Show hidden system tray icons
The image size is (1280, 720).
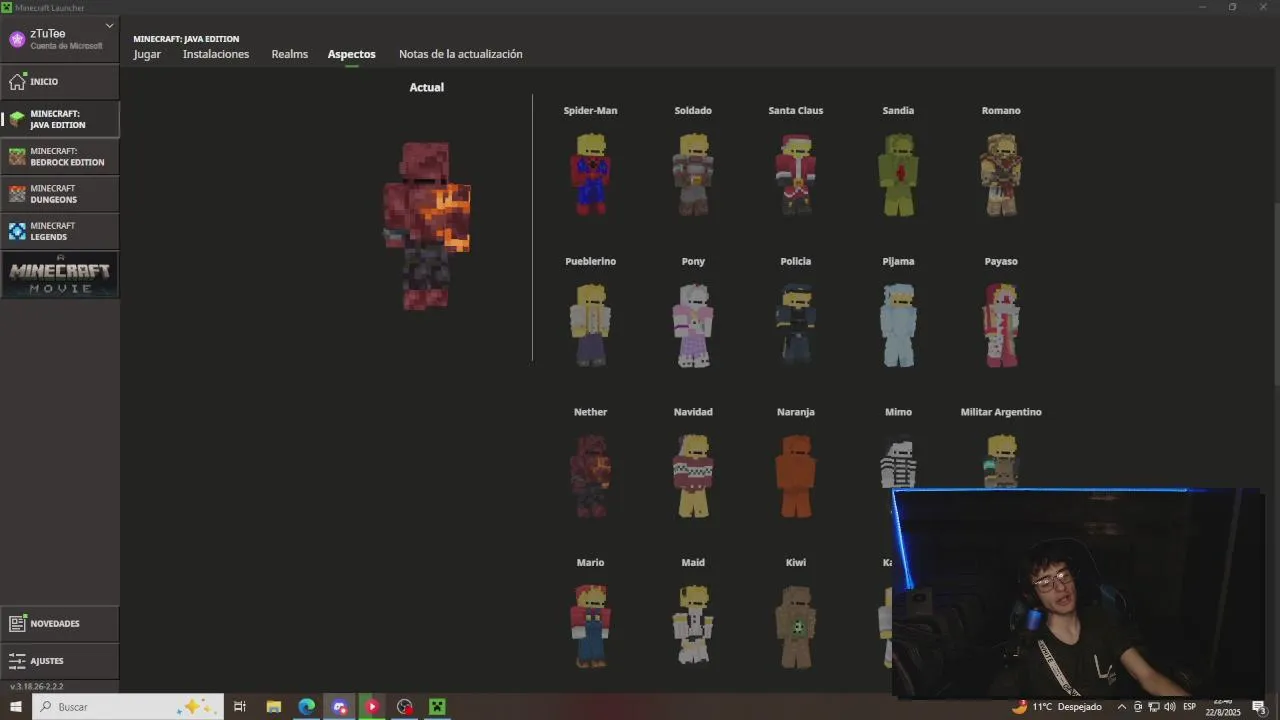pos(1122,707)
